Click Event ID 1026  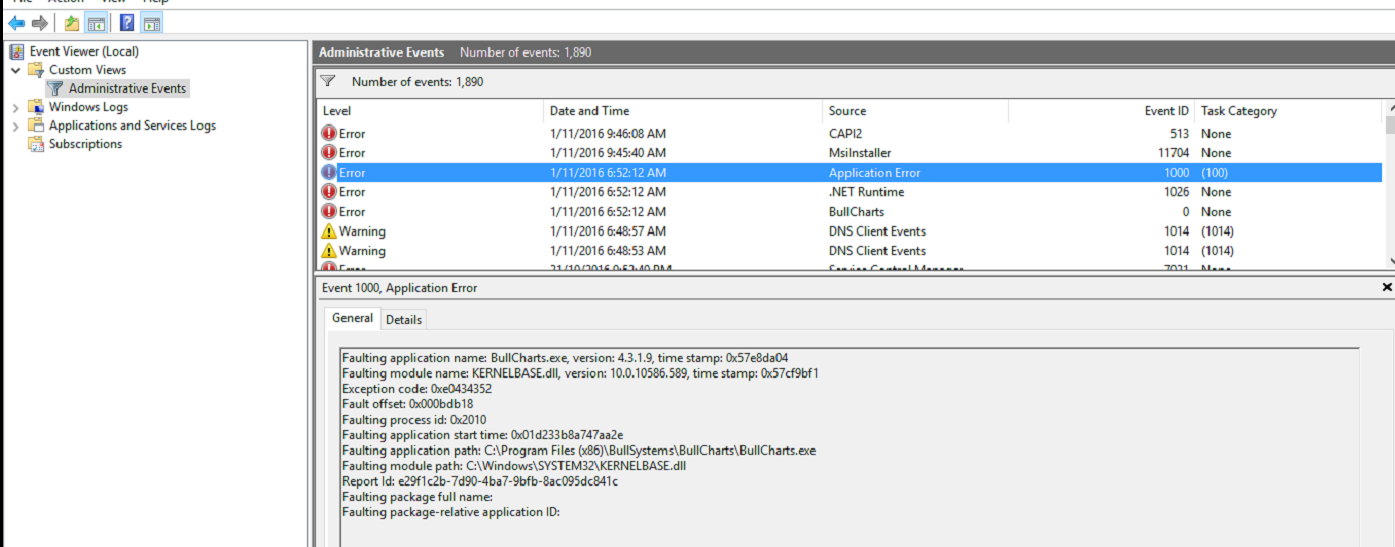point(1176,192)
